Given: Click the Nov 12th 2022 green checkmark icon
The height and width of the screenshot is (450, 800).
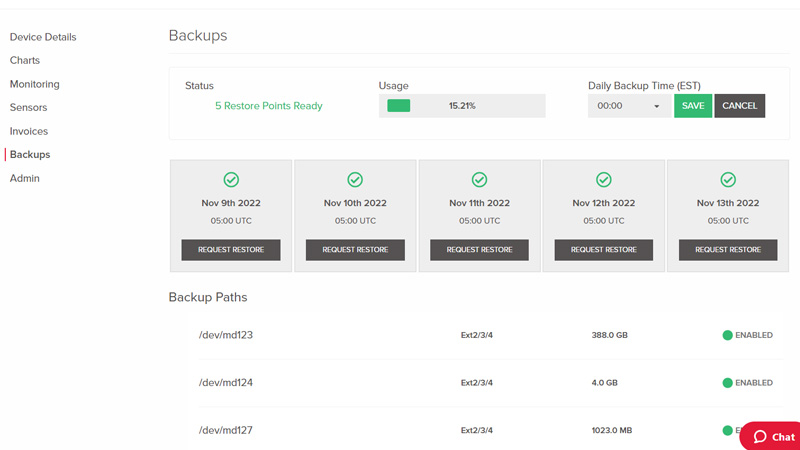Looking at the screenshot, I should [x=603, y=180].
